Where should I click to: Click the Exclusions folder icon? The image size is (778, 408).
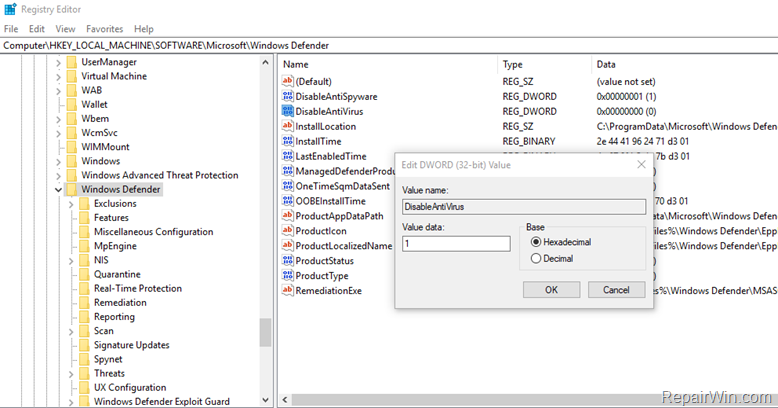pos(84,204)
